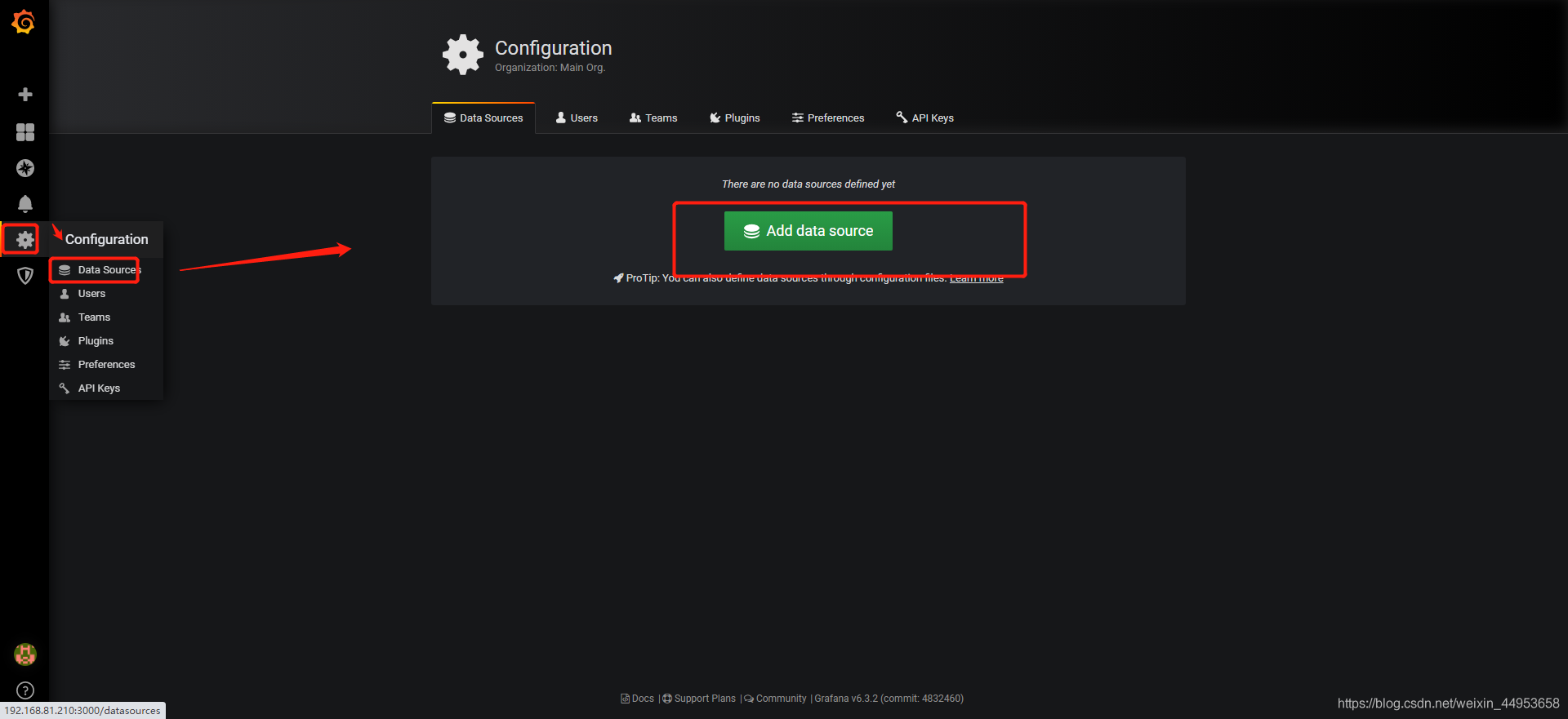Viewport: 1568px width, 719px height.
Task: Switch to the API Keys tab
Action: click(x=925, y=118)
